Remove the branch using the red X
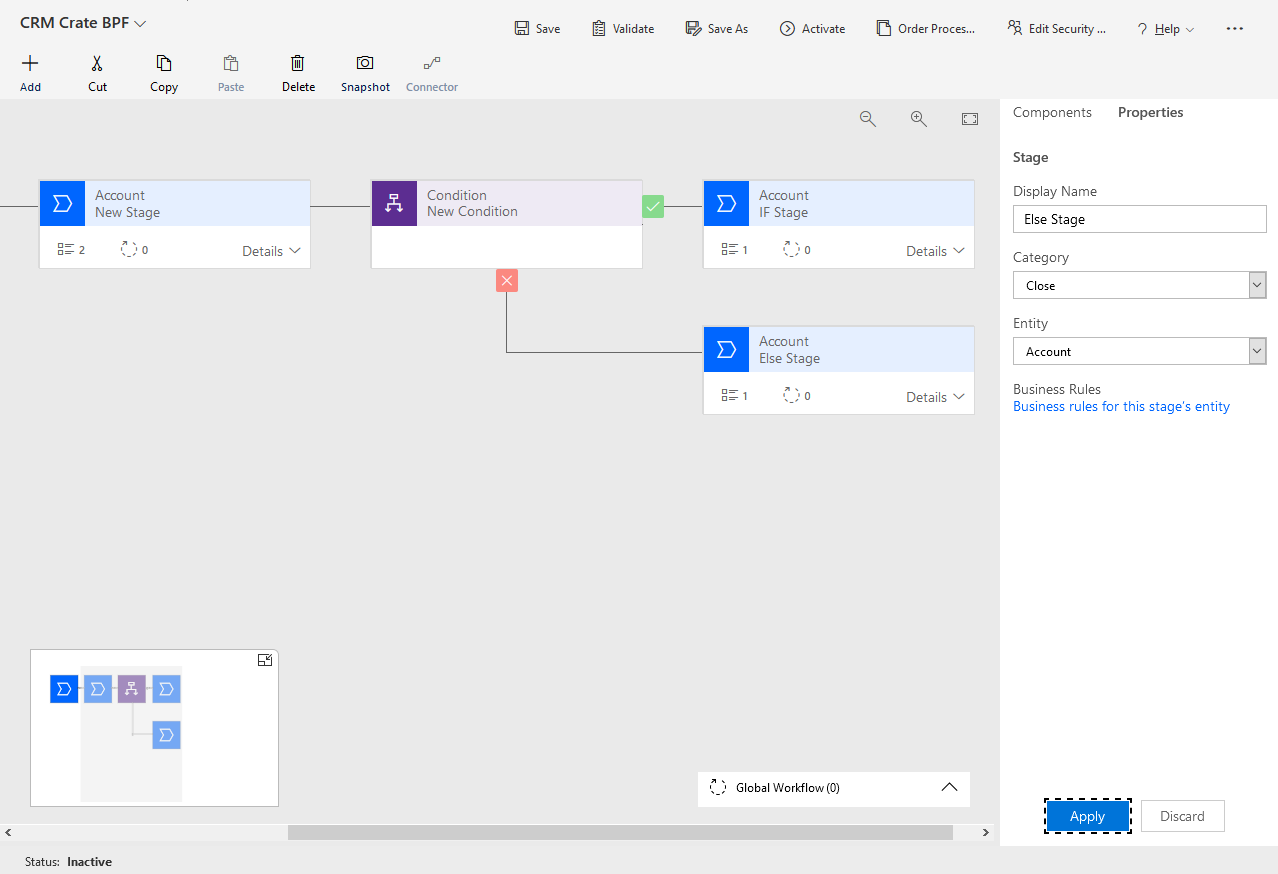The height and width of the screenshot is (874, 1278). (507, 280)
